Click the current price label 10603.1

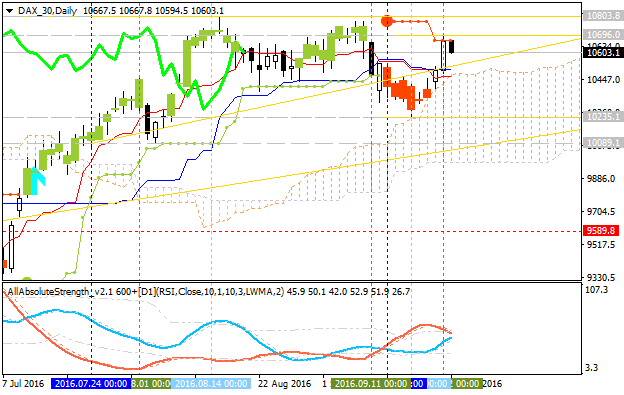tap(603, 53)
